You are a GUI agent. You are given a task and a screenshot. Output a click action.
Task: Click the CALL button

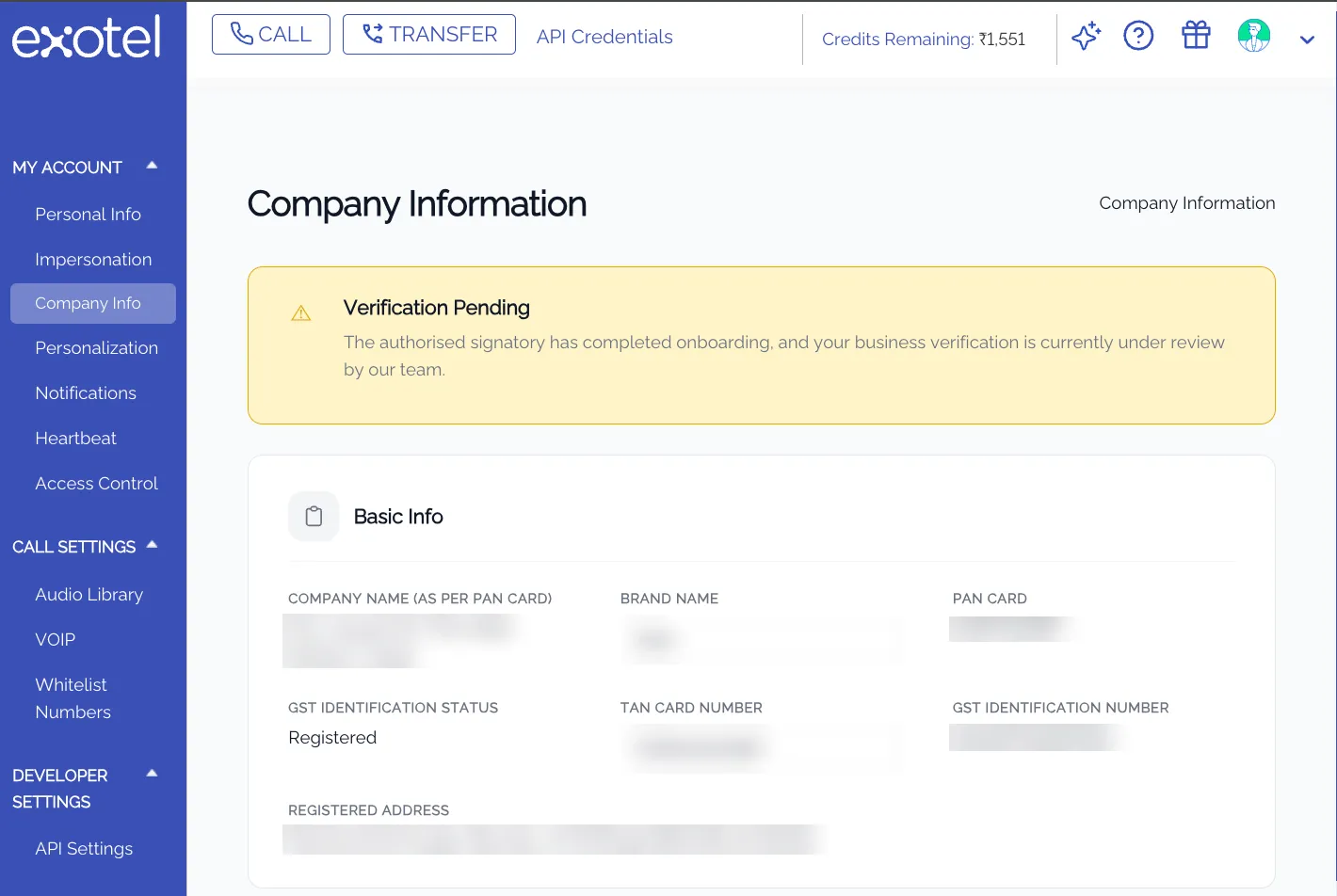click(x=271, y=35)
